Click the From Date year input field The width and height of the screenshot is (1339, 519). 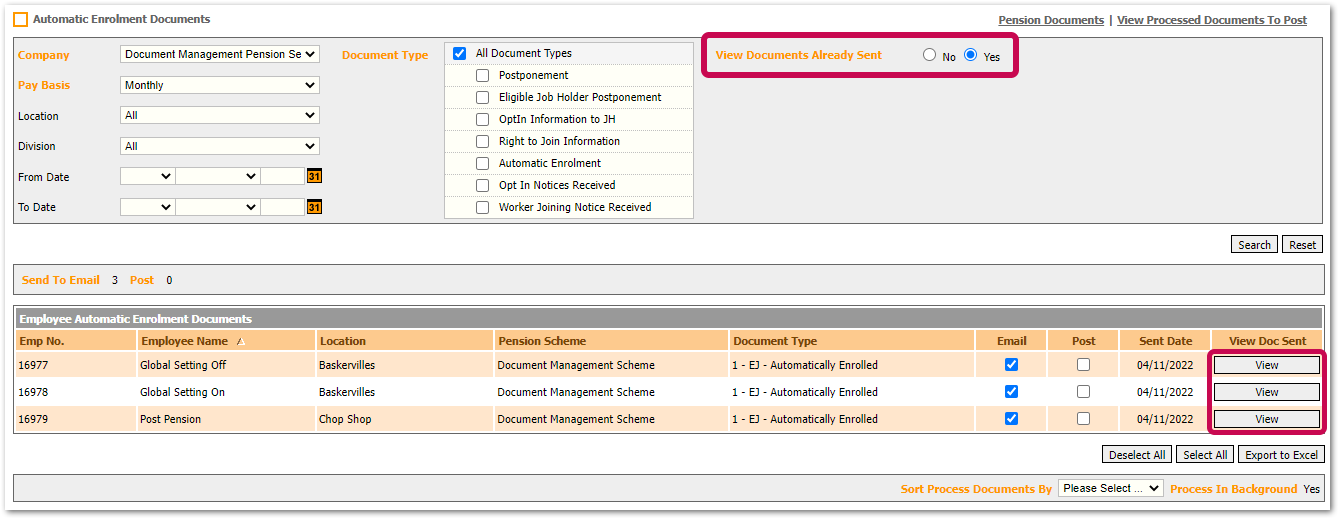[x=282, y=177]
